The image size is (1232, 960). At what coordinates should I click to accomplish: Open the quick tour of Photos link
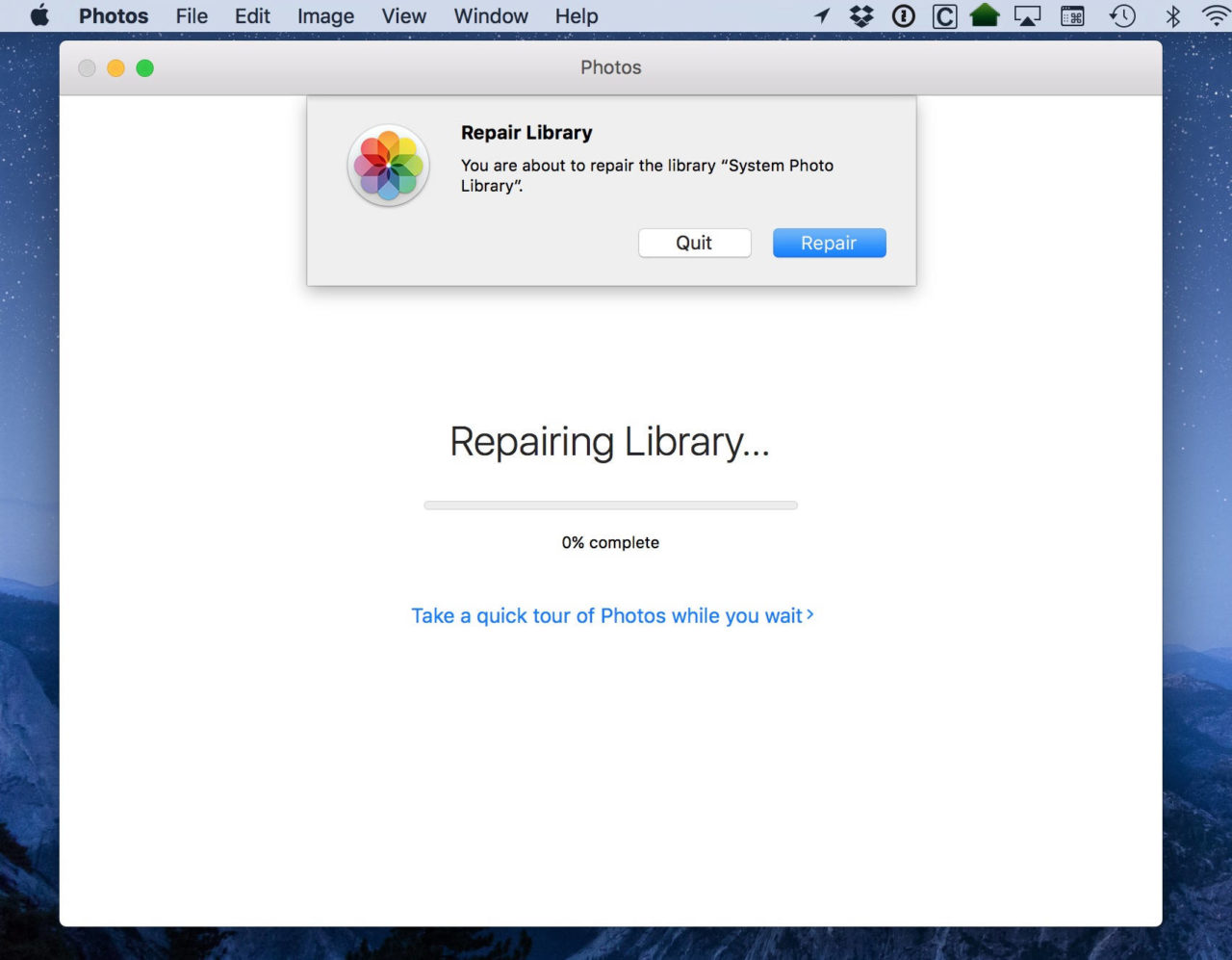[612, 615]
